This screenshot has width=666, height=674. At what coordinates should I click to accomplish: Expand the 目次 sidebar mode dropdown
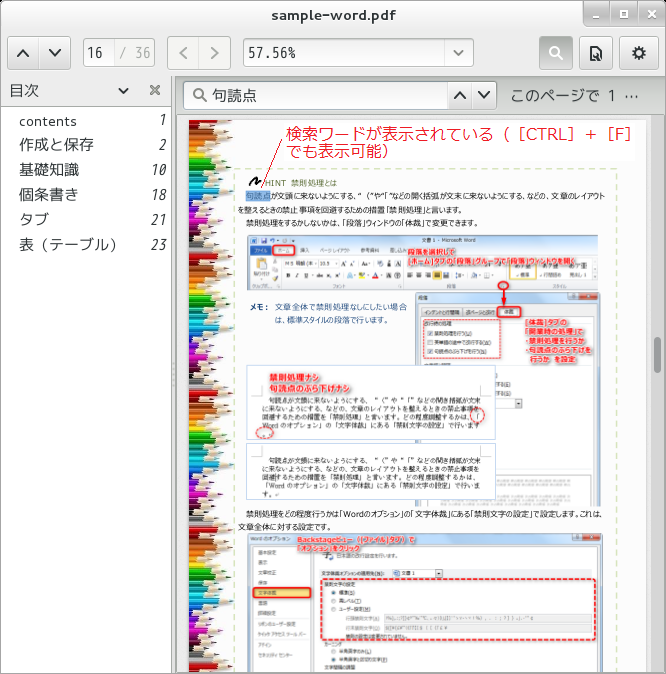(x=123, y=91)
